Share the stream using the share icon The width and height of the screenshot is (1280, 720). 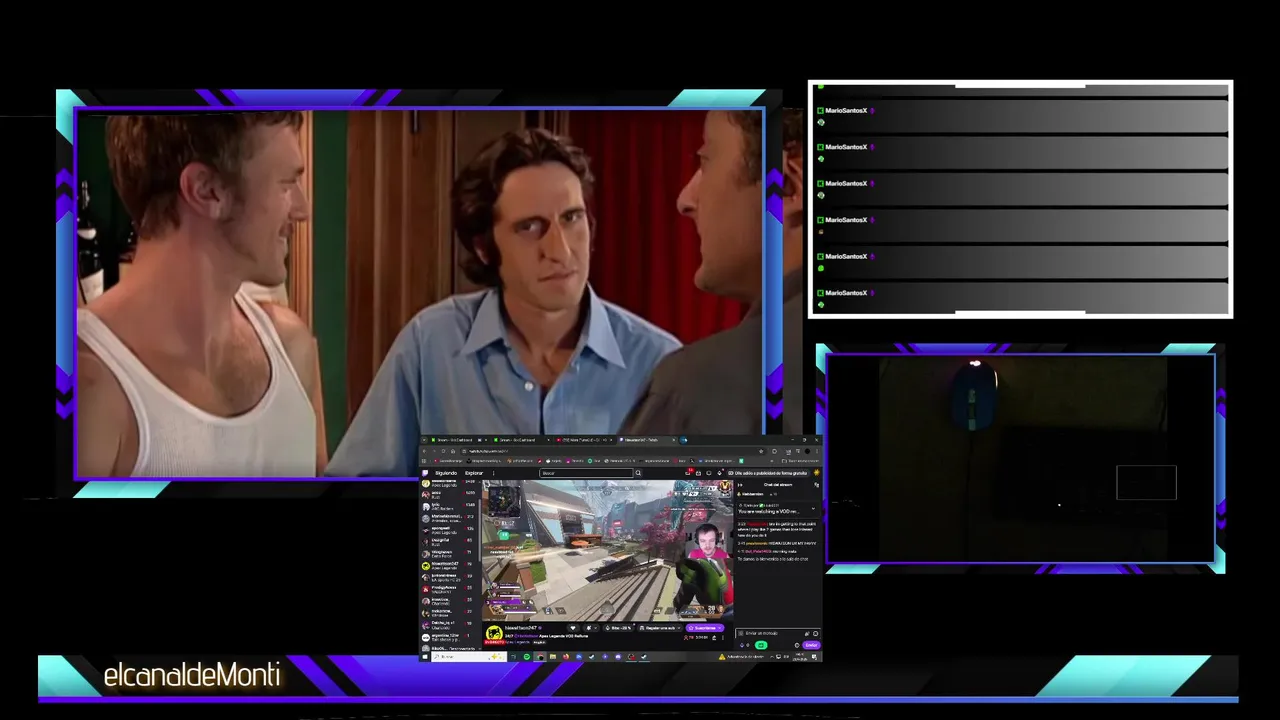click(714, 638)
